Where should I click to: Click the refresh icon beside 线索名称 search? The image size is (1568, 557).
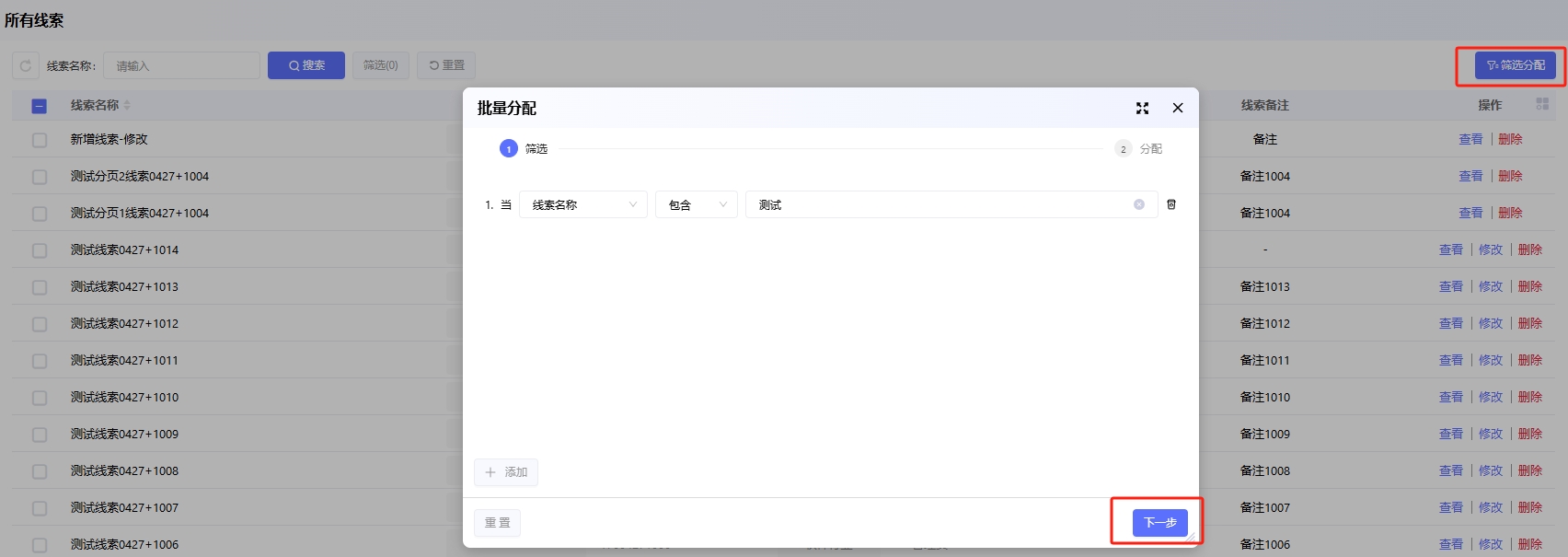[x=26, y=65]
